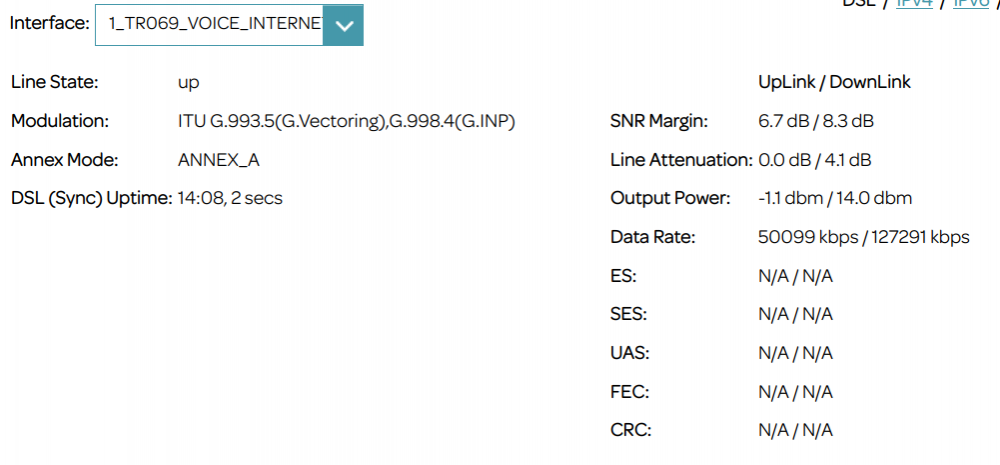Click the UpLink / DownLink column header

click(x=834, y=82)
